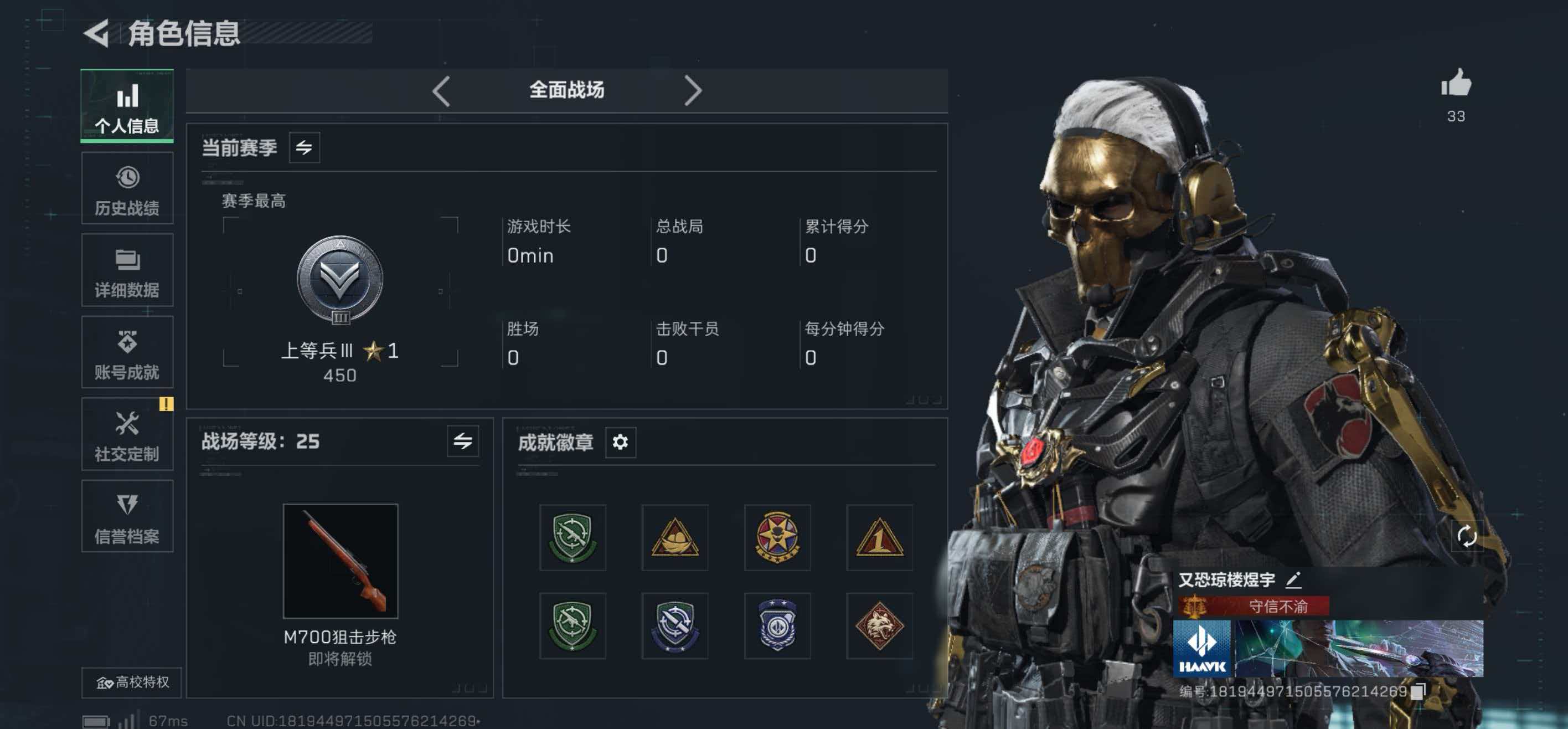Image resolution: width=1568 pixels, height=729 pixels.
Task: Copy the player ID number
Action: point(1419,691)
